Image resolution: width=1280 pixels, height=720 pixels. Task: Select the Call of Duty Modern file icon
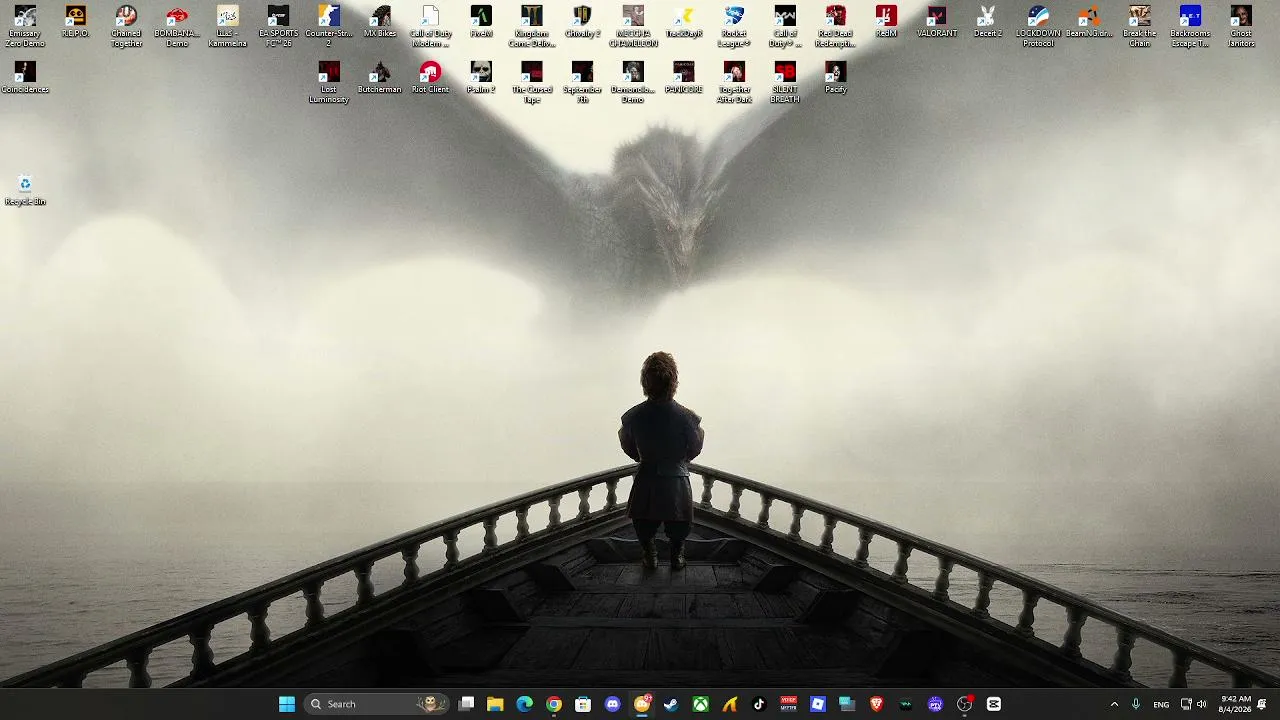430,26
